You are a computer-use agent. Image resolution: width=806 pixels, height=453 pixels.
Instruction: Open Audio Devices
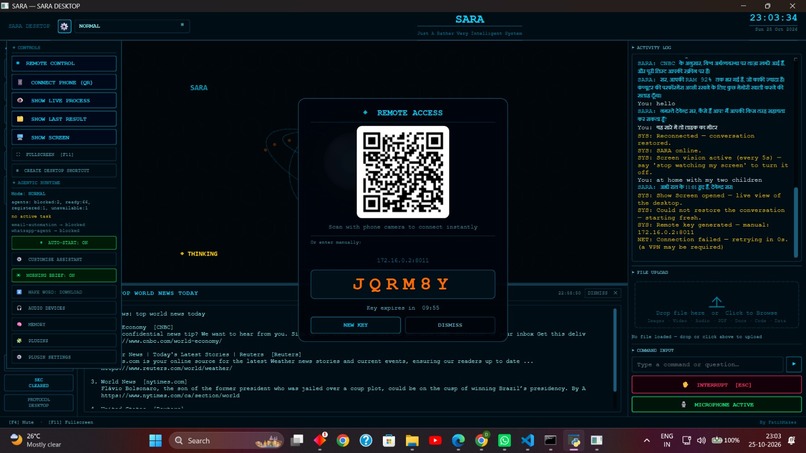(64, 308)
